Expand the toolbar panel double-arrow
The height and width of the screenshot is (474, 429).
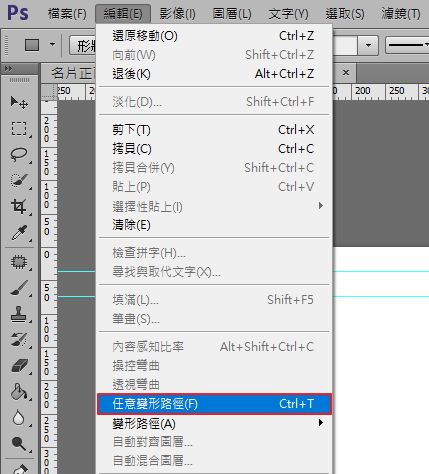pos(8,69)
